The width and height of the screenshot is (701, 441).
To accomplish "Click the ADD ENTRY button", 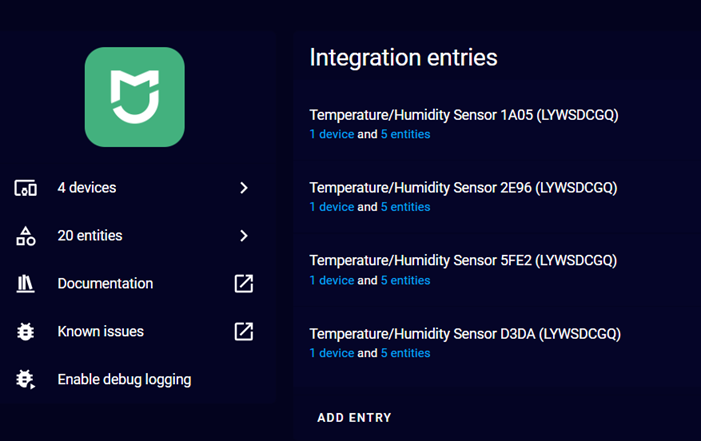I will click(x=354, y=418).
